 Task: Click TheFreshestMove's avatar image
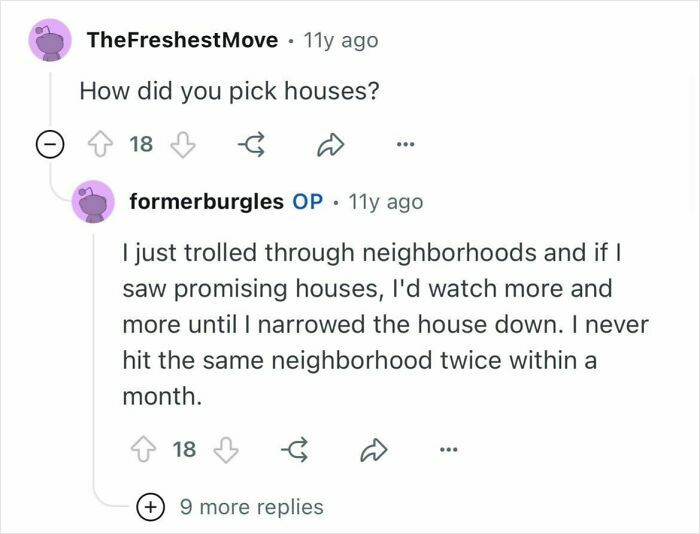click(50, 40)
